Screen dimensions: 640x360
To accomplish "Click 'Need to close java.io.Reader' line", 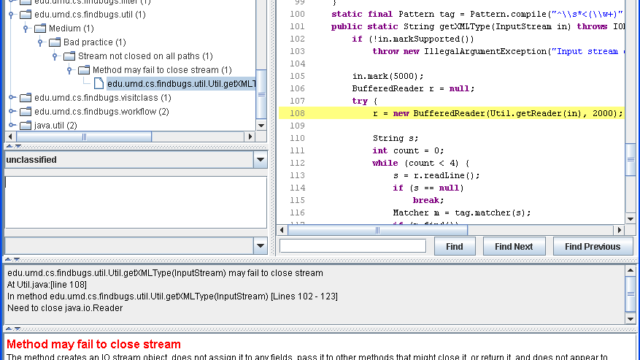I will coord(64,308).
